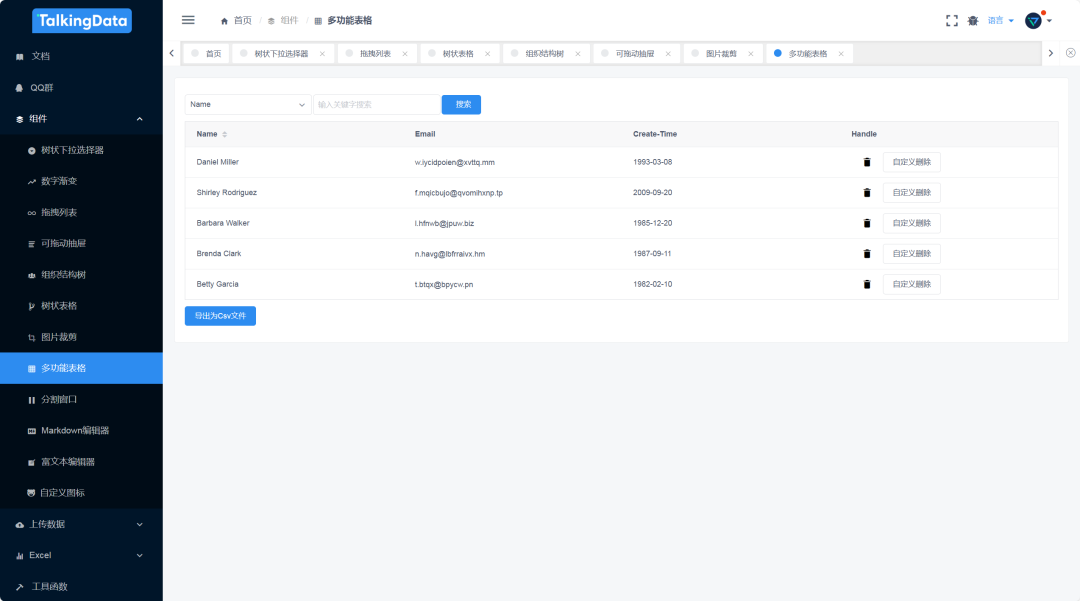
Task: Toggle the hamburger sidebar collapse icon
Action: pos(188,20)
